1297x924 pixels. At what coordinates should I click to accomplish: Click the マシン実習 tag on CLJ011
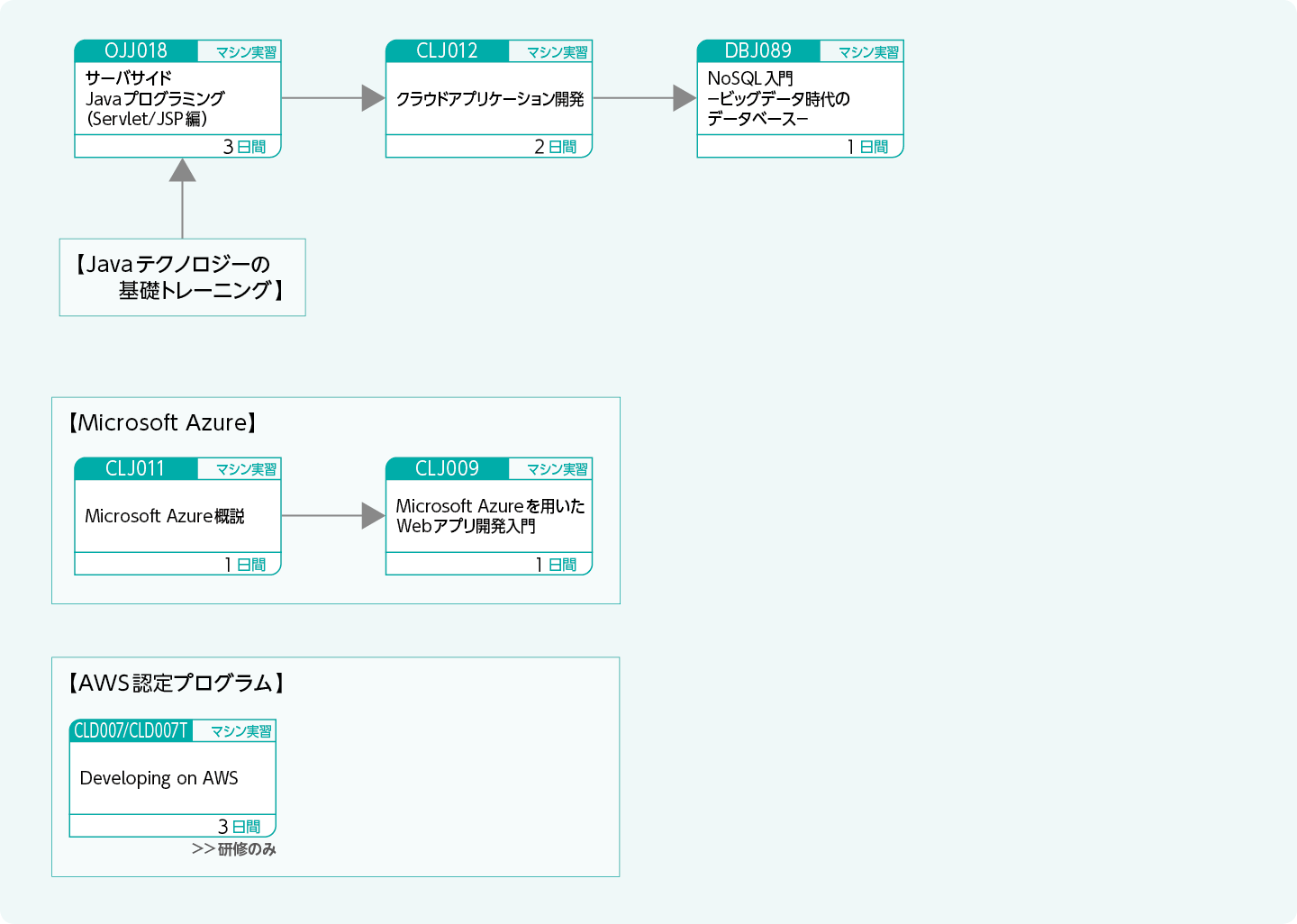246,469
